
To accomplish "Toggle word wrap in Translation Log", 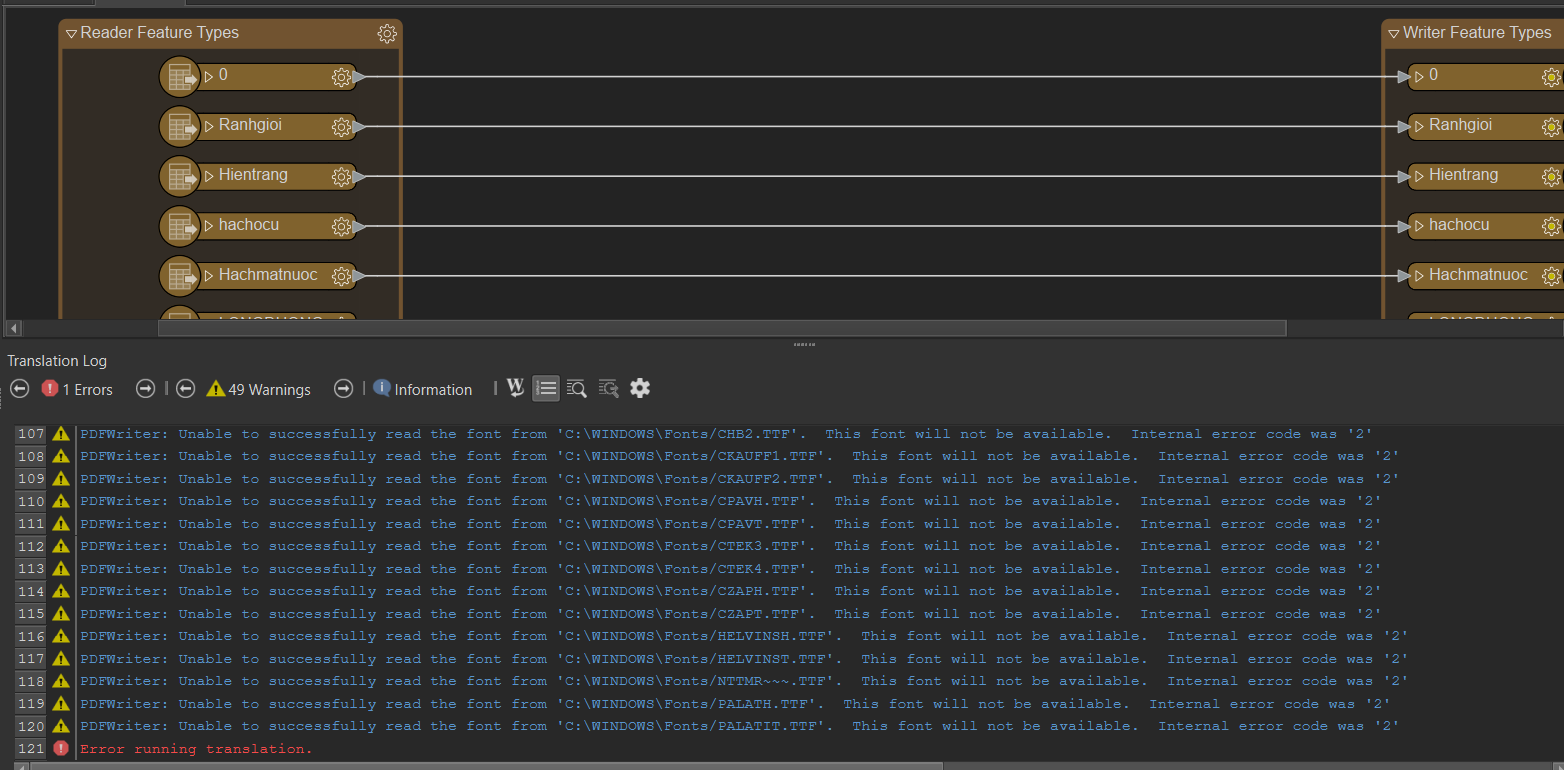I will click(515, 388).
